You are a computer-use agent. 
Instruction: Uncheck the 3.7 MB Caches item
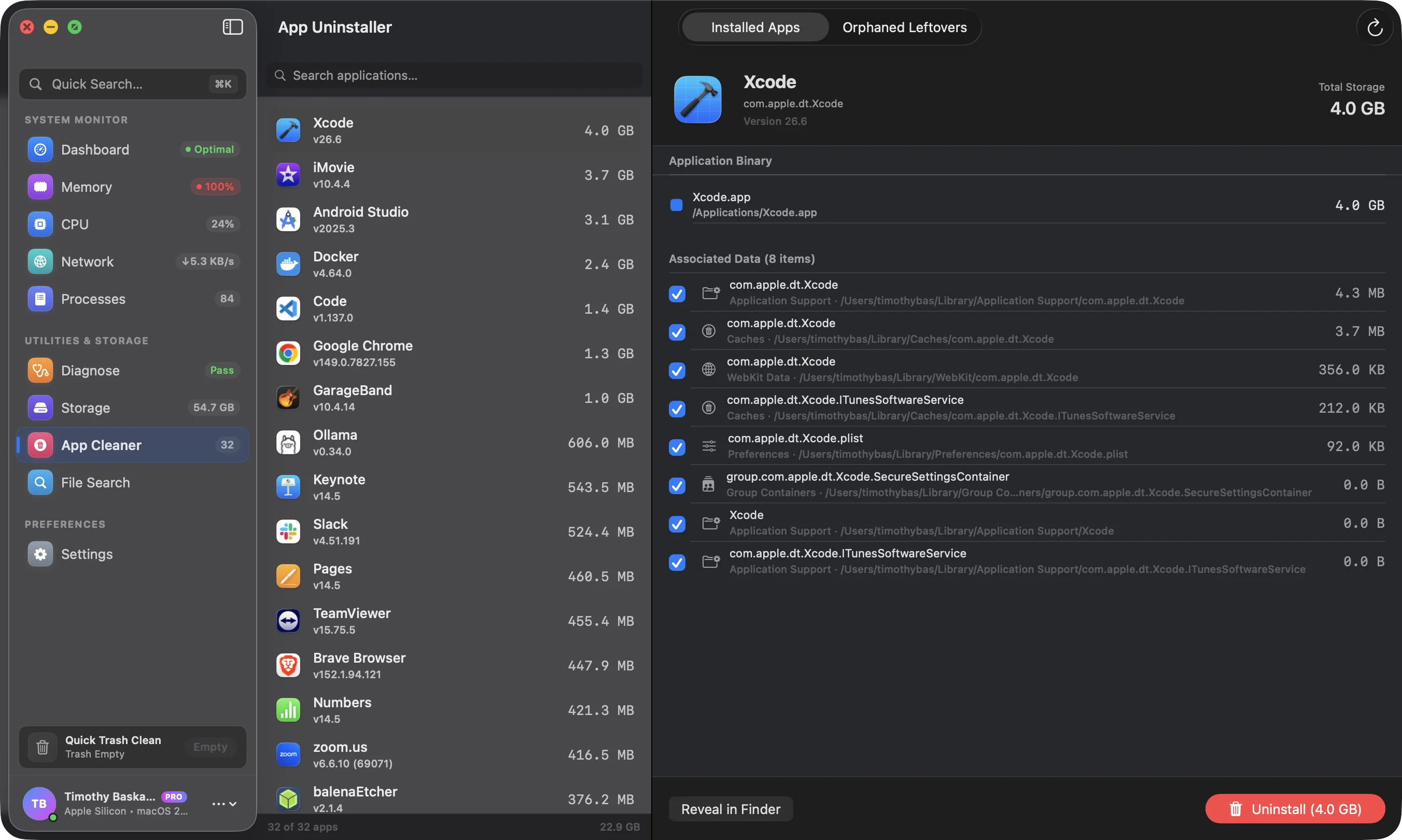[677, 332]
